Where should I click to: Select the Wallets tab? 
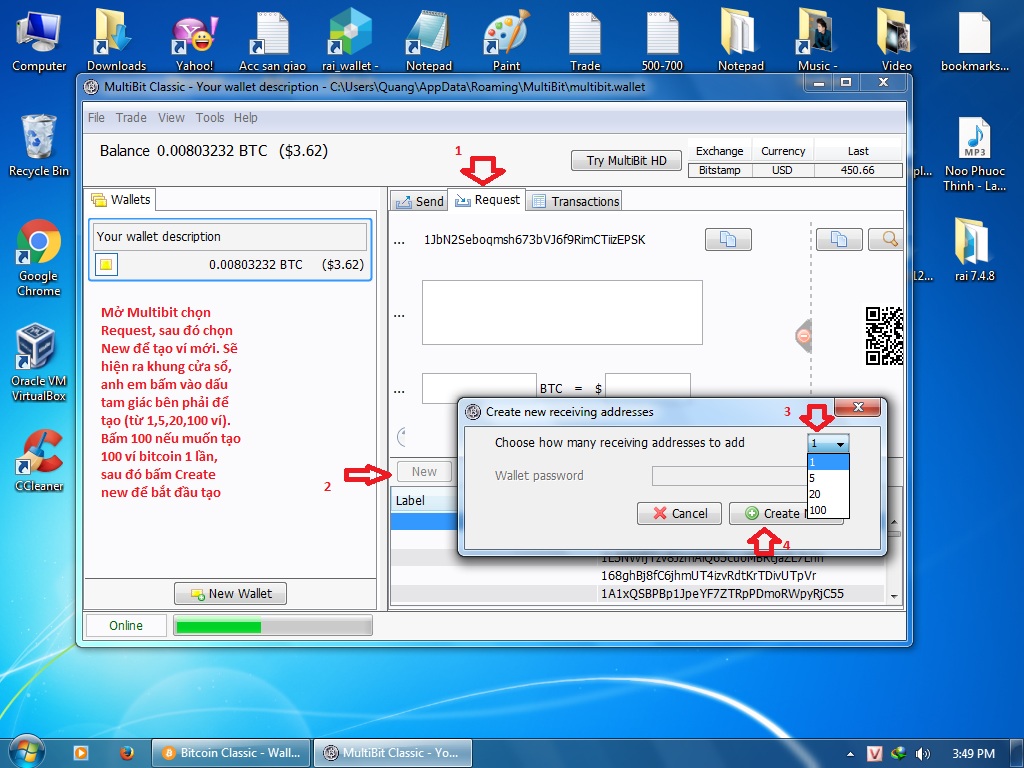coord(121,199)
